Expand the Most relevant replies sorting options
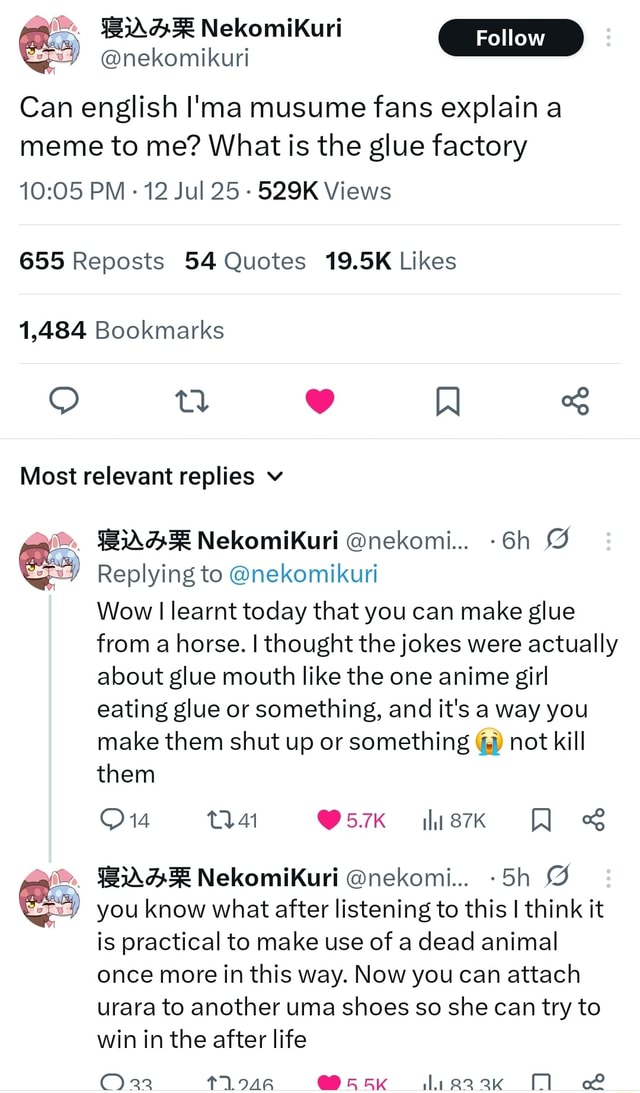The height and width of the screenshot is (1093, 640). tap(275, 477)
